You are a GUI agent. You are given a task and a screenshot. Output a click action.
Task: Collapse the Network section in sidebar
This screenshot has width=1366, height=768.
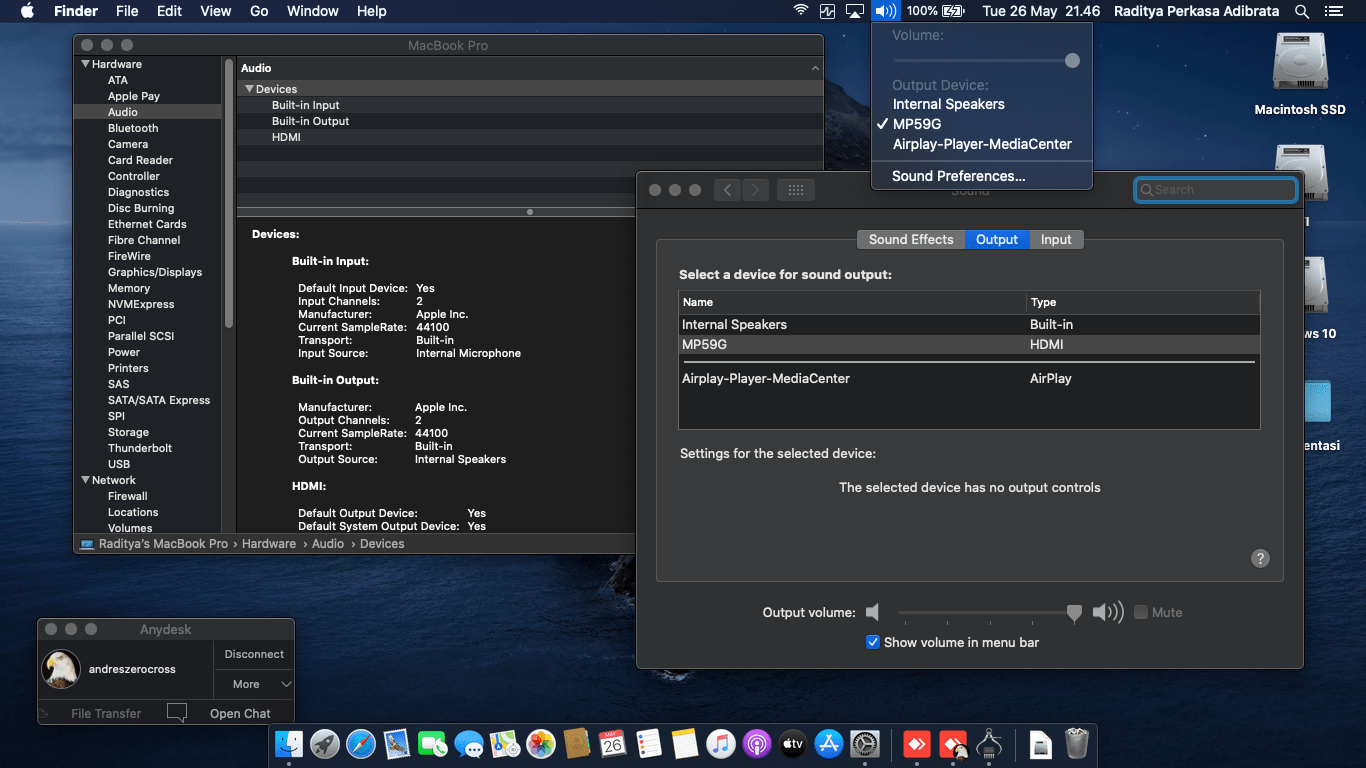[x=85, y=480]
